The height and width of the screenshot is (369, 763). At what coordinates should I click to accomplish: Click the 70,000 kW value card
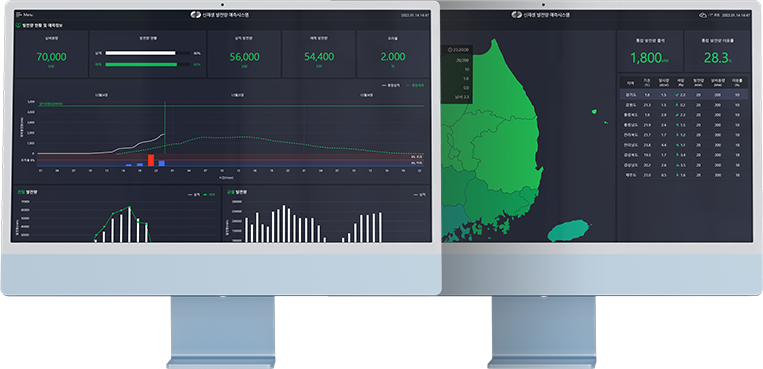[x=51, y=54]
